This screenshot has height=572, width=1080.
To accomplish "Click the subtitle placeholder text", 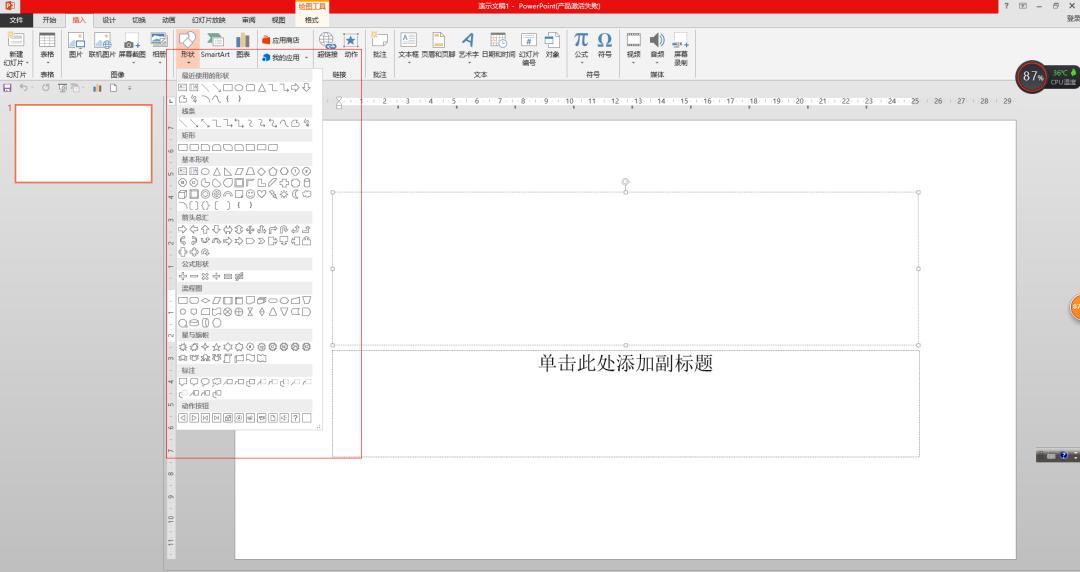I will 625,364.
